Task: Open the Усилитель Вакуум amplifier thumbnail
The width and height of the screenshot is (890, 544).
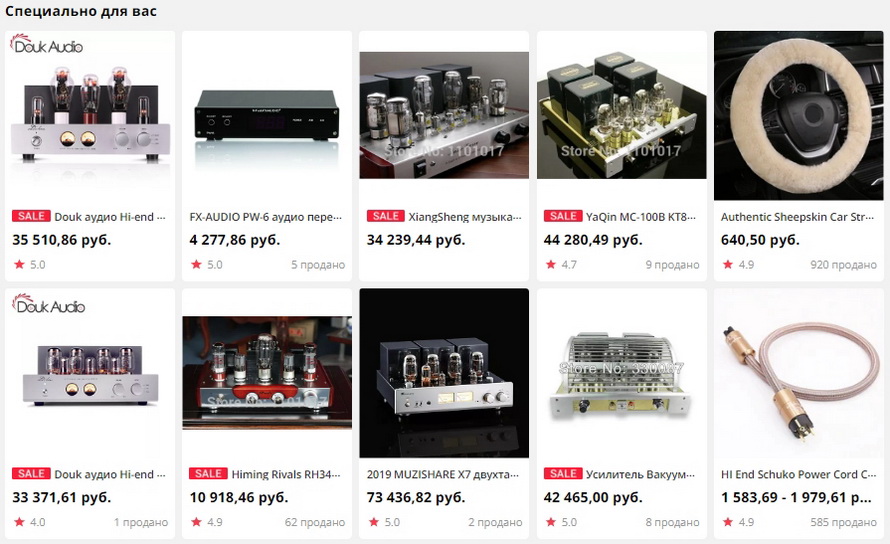Action: [622, 373]
